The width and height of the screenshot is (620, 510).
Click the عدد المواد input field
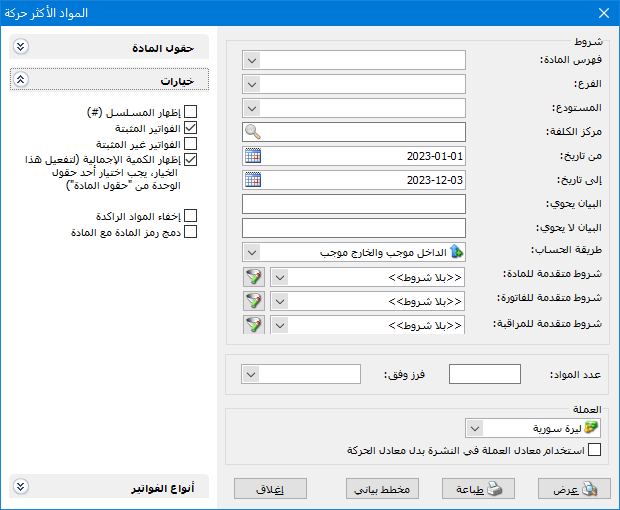point(485,374)
